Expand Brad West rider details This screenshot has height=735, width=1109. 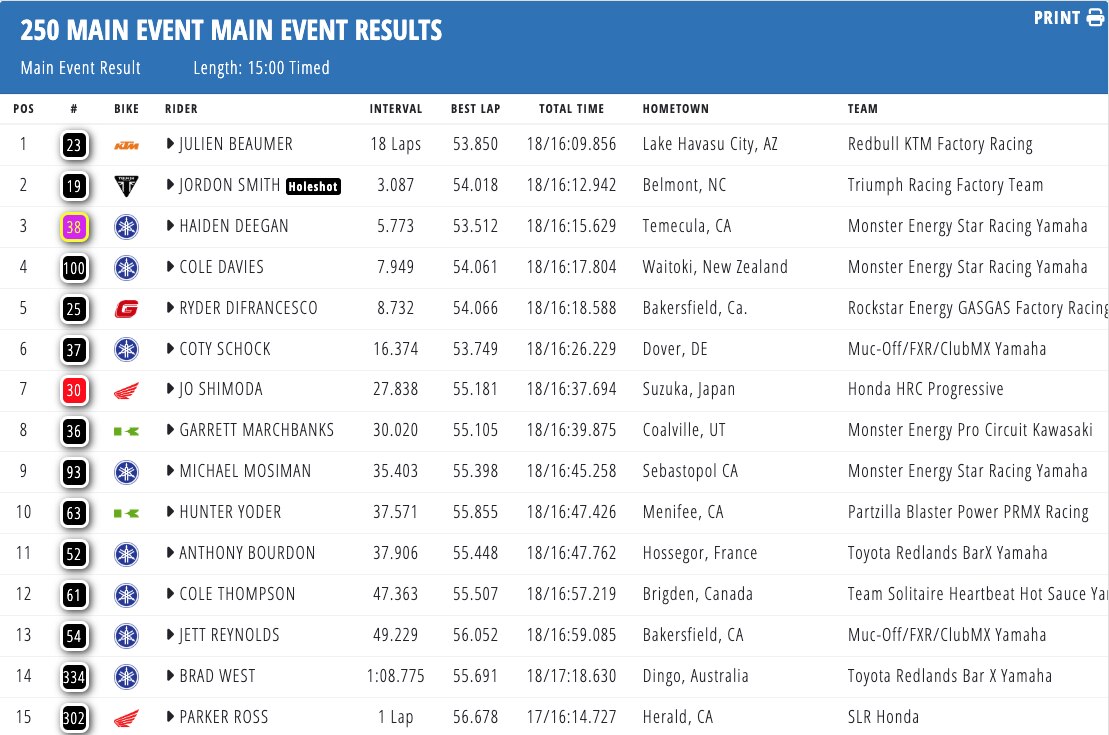[x=171, y=676]
